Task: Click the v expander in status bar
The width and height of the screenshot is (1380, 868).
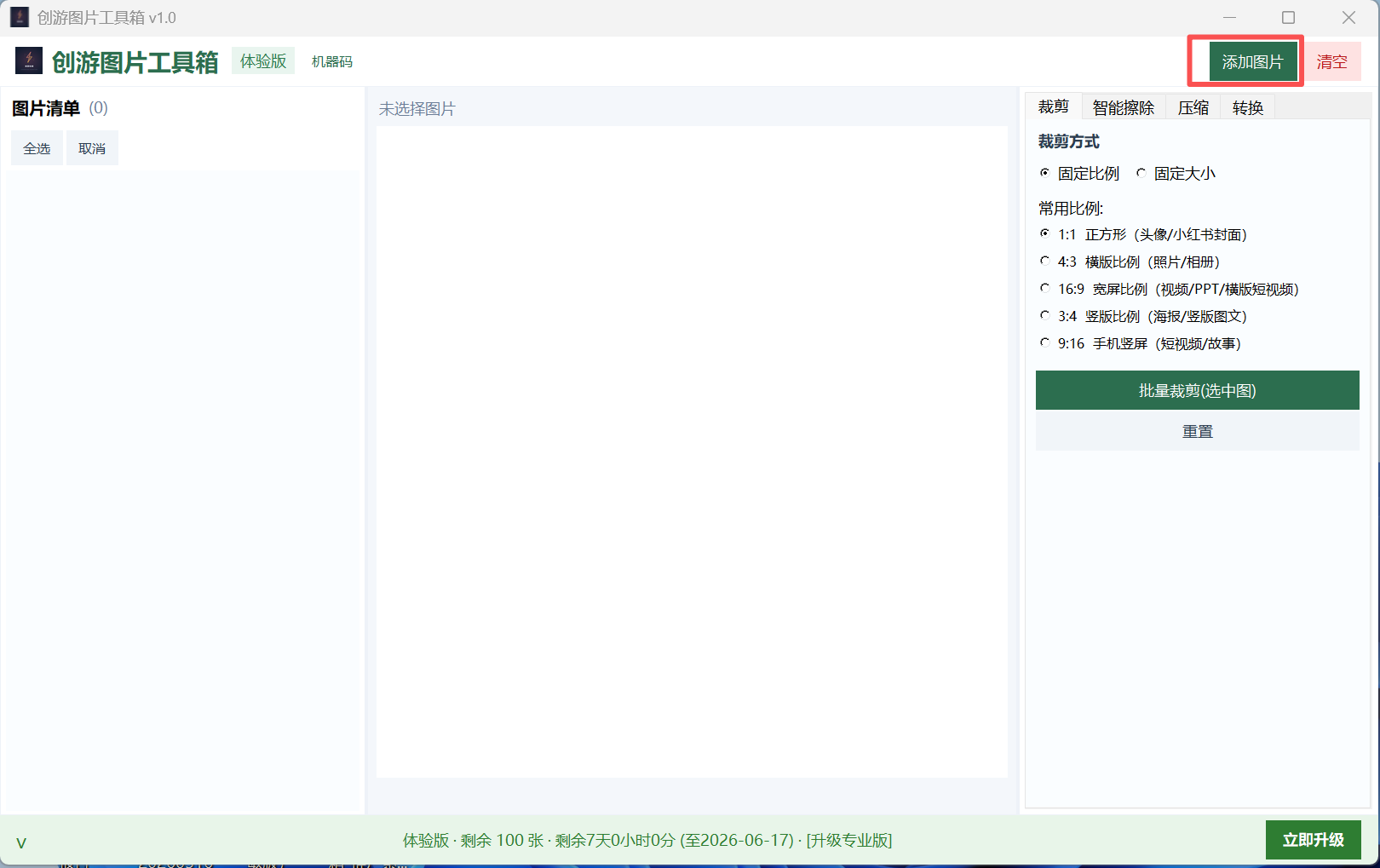Action: point(21,842)
